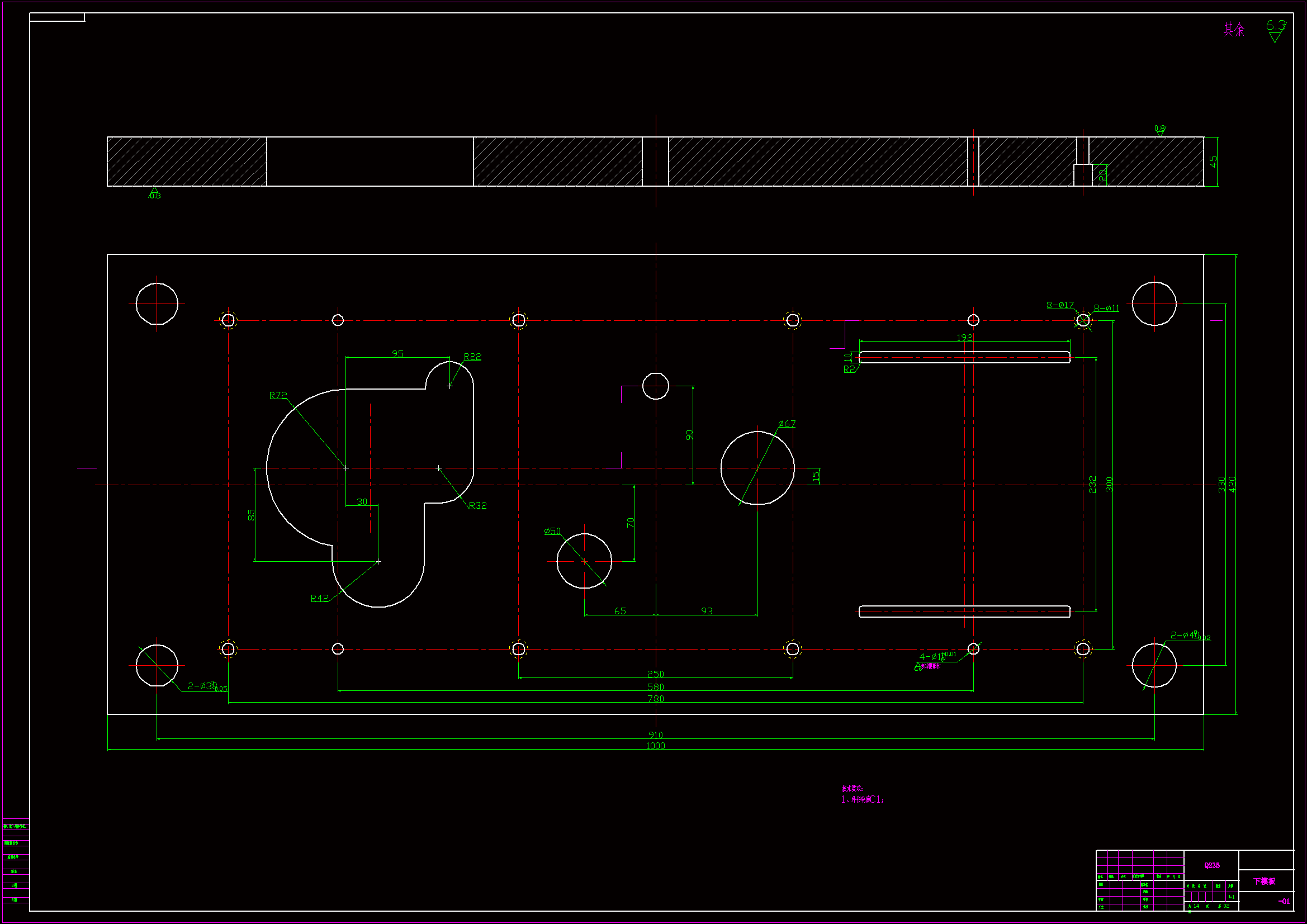Viewport: 1307px width, 924px height.
Task: Click the 1000 overall length dimension text
Action: tap(655, 746)
